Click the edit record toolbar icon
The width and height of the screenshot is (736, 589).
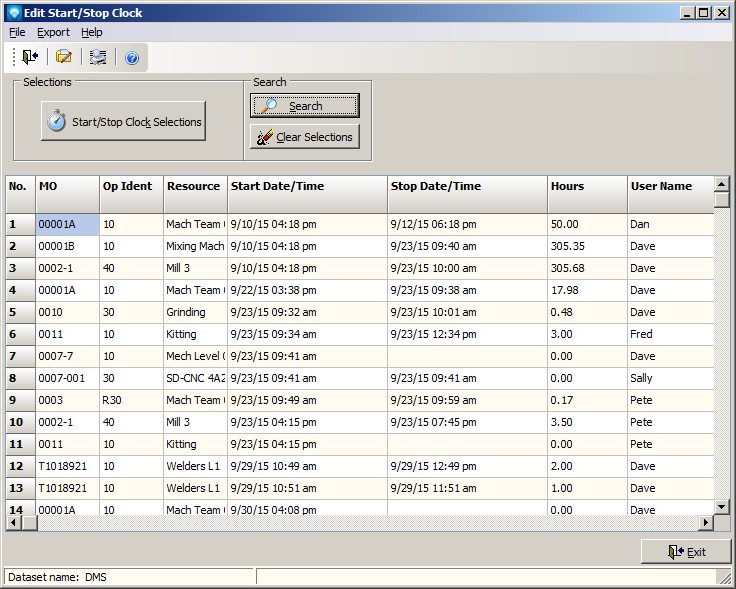(63, 58)
